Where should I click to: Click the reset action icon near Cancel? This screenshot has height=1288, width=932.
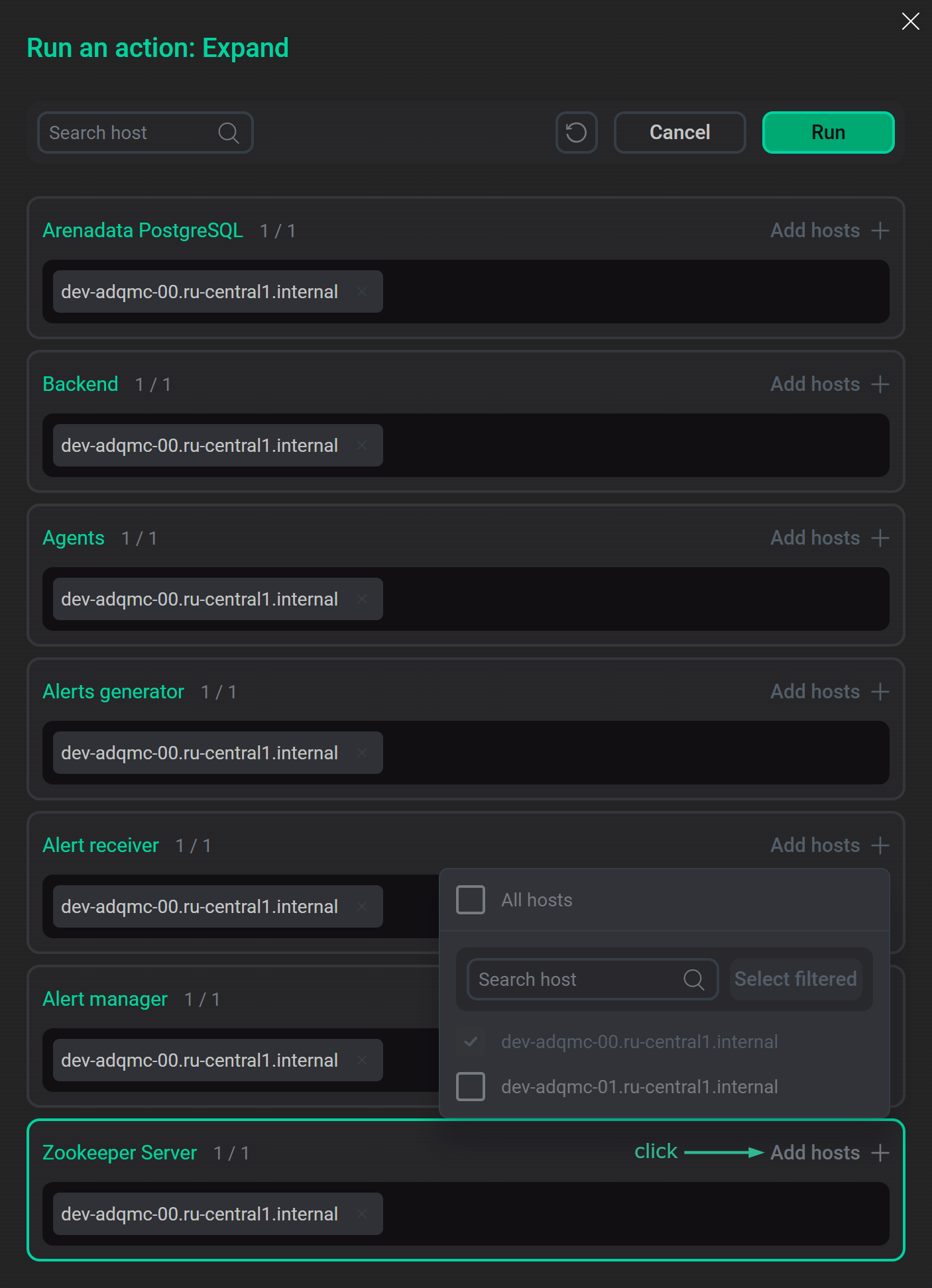(x=575, y=133)
